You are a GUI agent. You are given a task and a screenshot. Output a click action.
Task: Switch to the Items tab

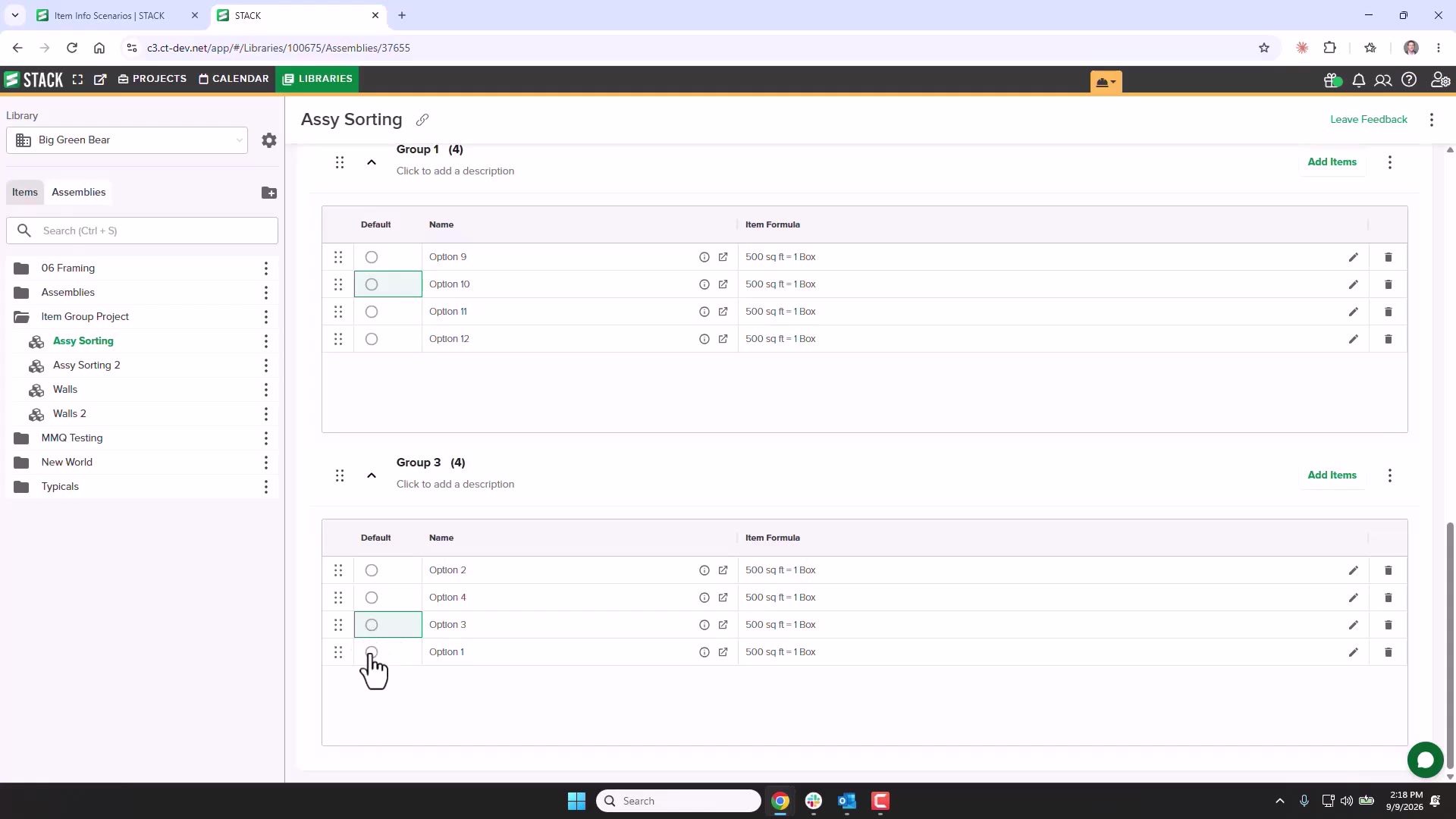(x=25, y=192)
